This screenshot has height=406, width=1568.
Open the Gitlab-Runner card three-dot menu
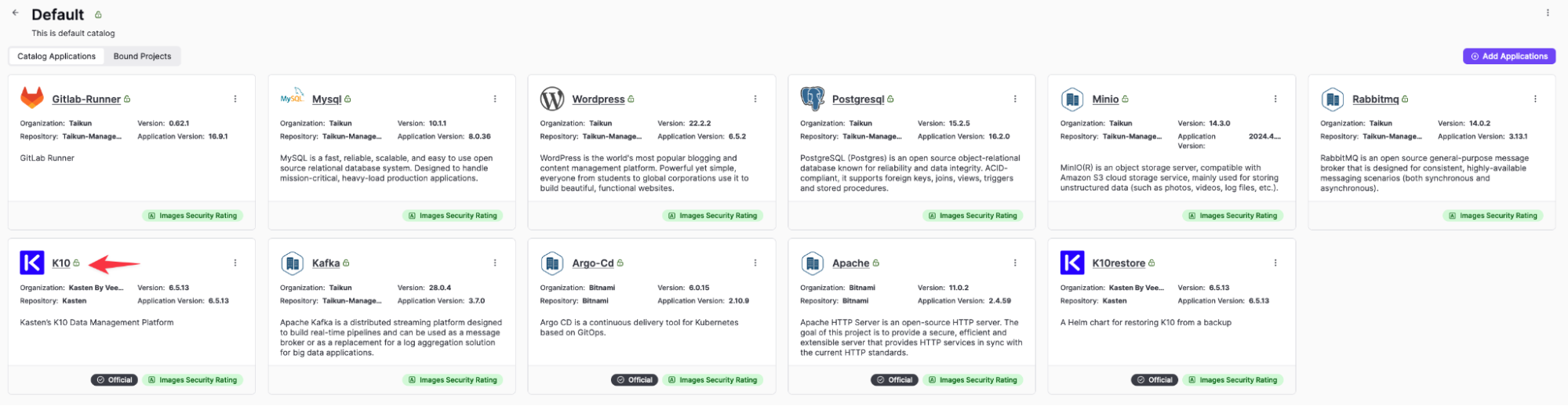coord(235,99)
